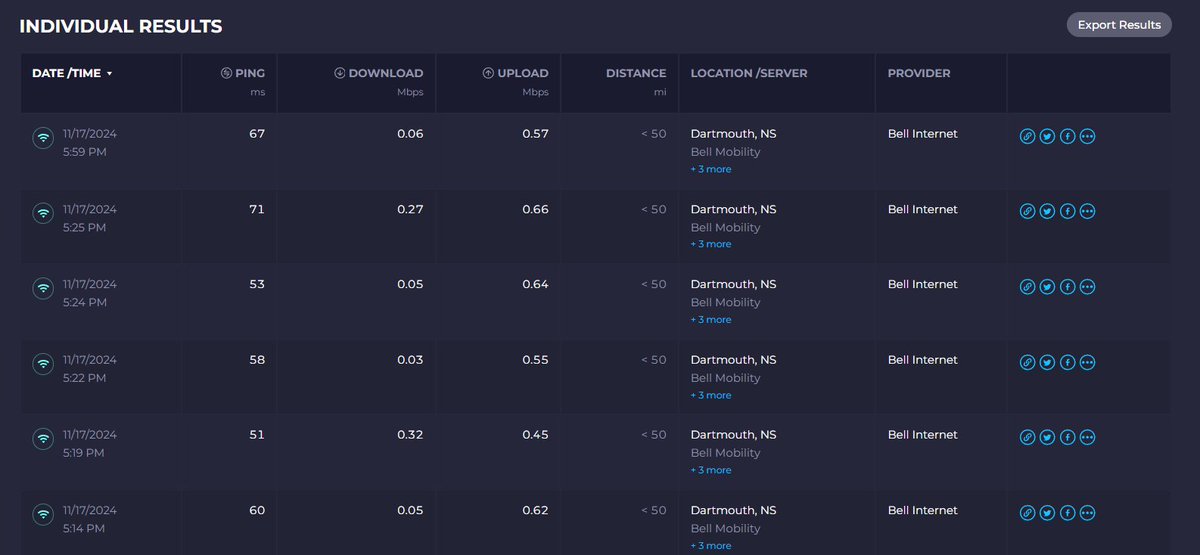This screenshot has height=555, width=1200.
Task: Click Bell Internet in 5:22 PM row
Action: tap(922, 359)
